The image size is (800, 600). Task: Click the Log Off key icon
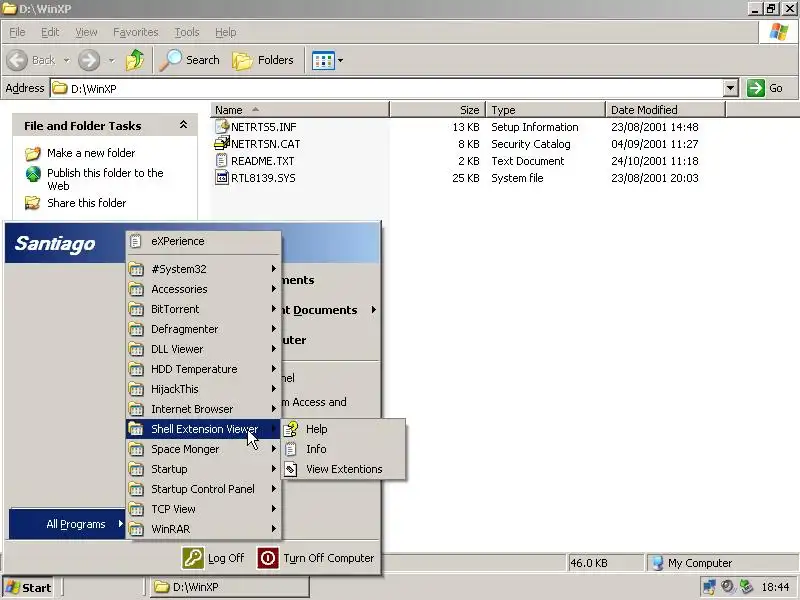[193, 558]
